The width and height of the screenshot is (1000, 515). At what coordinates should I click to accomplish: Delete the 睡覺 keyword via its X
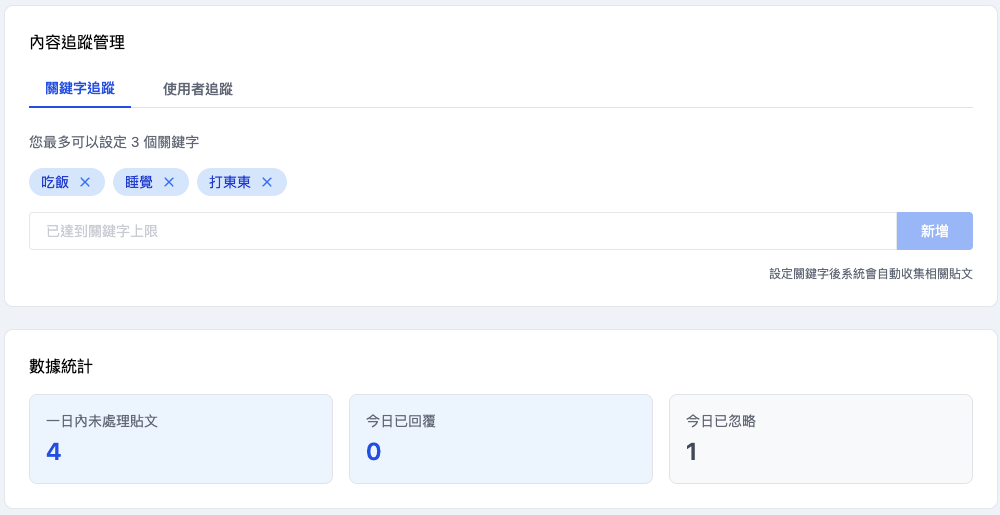(169, 182)
